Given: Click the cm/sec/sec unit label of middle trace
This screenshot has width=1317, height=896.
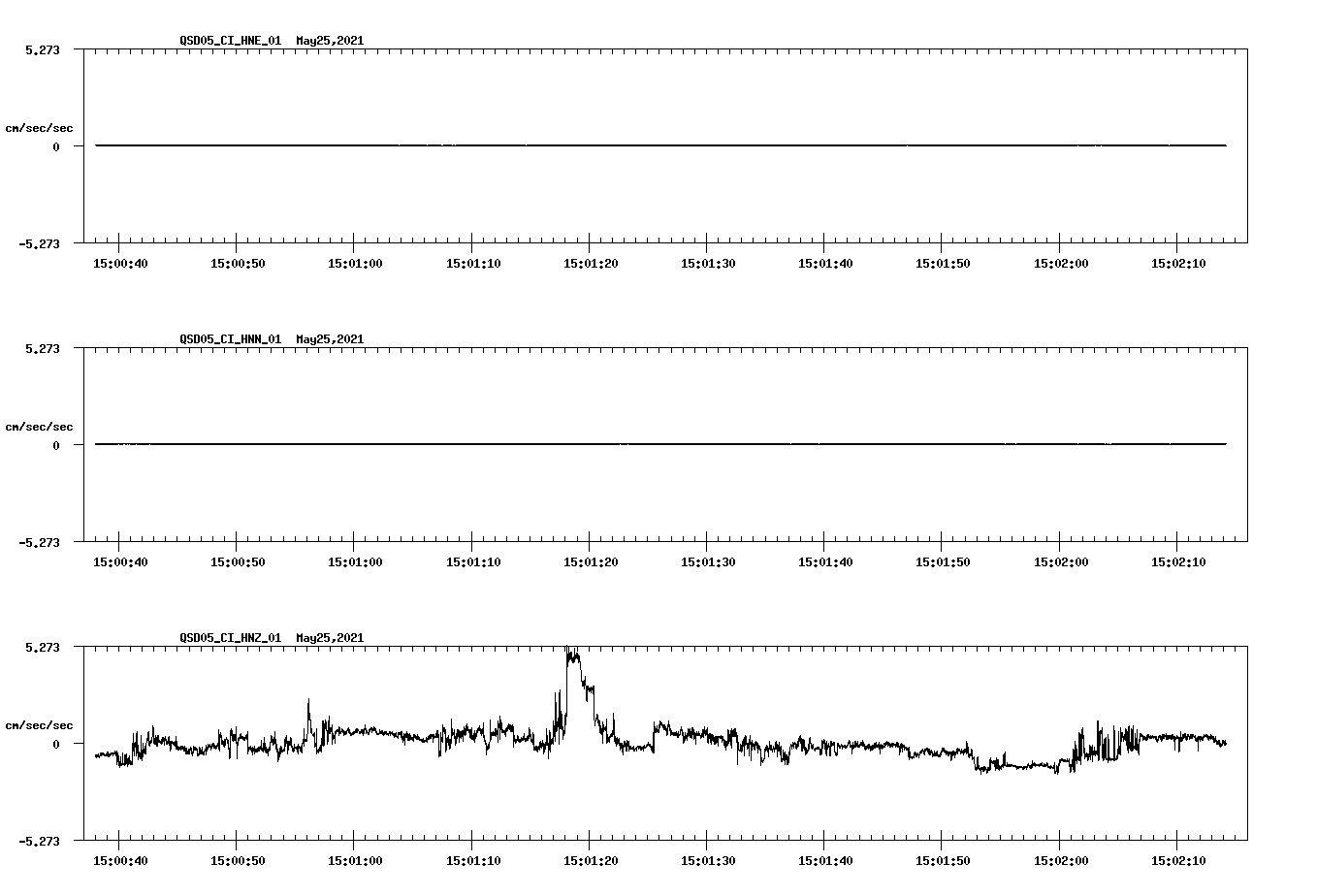Looking at the screenshot, I should point(39,426).
